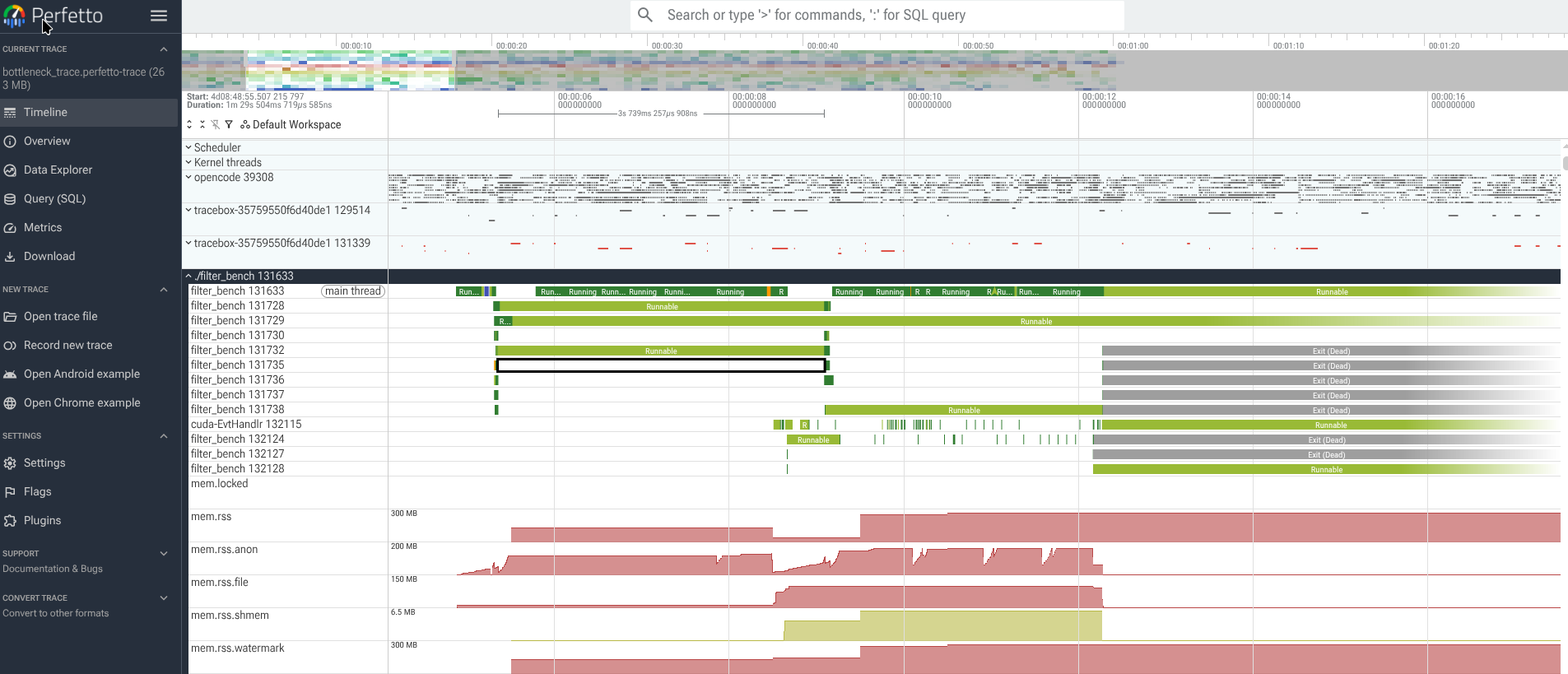
Task: Click the workspace icon beside Default Workspace
Action: point(245,124)
